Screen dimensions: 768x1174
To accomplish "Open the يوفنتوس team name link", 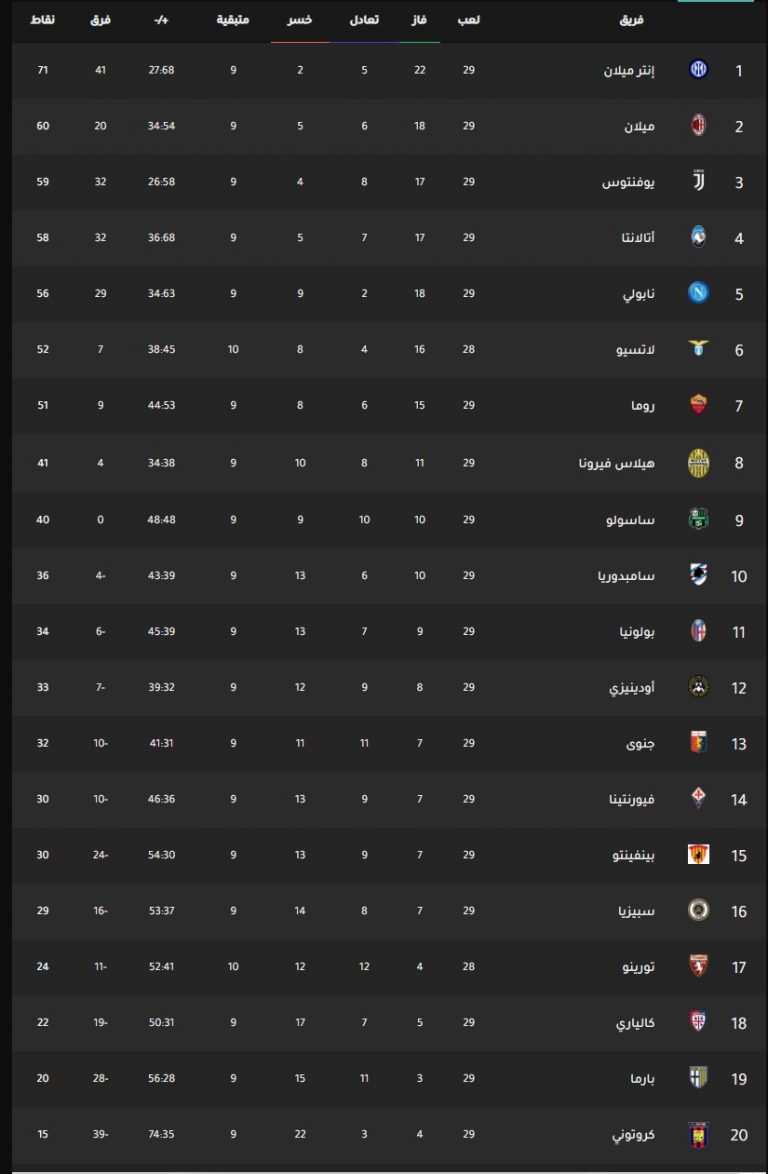I will [629, 182].
